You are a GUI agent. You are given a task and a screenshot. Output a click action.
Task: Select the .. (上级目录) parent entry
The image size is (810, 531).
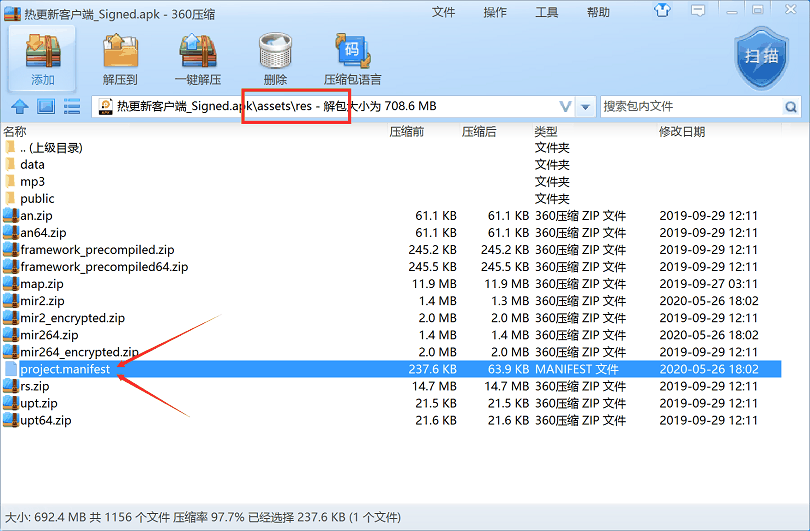pos(51,148)
